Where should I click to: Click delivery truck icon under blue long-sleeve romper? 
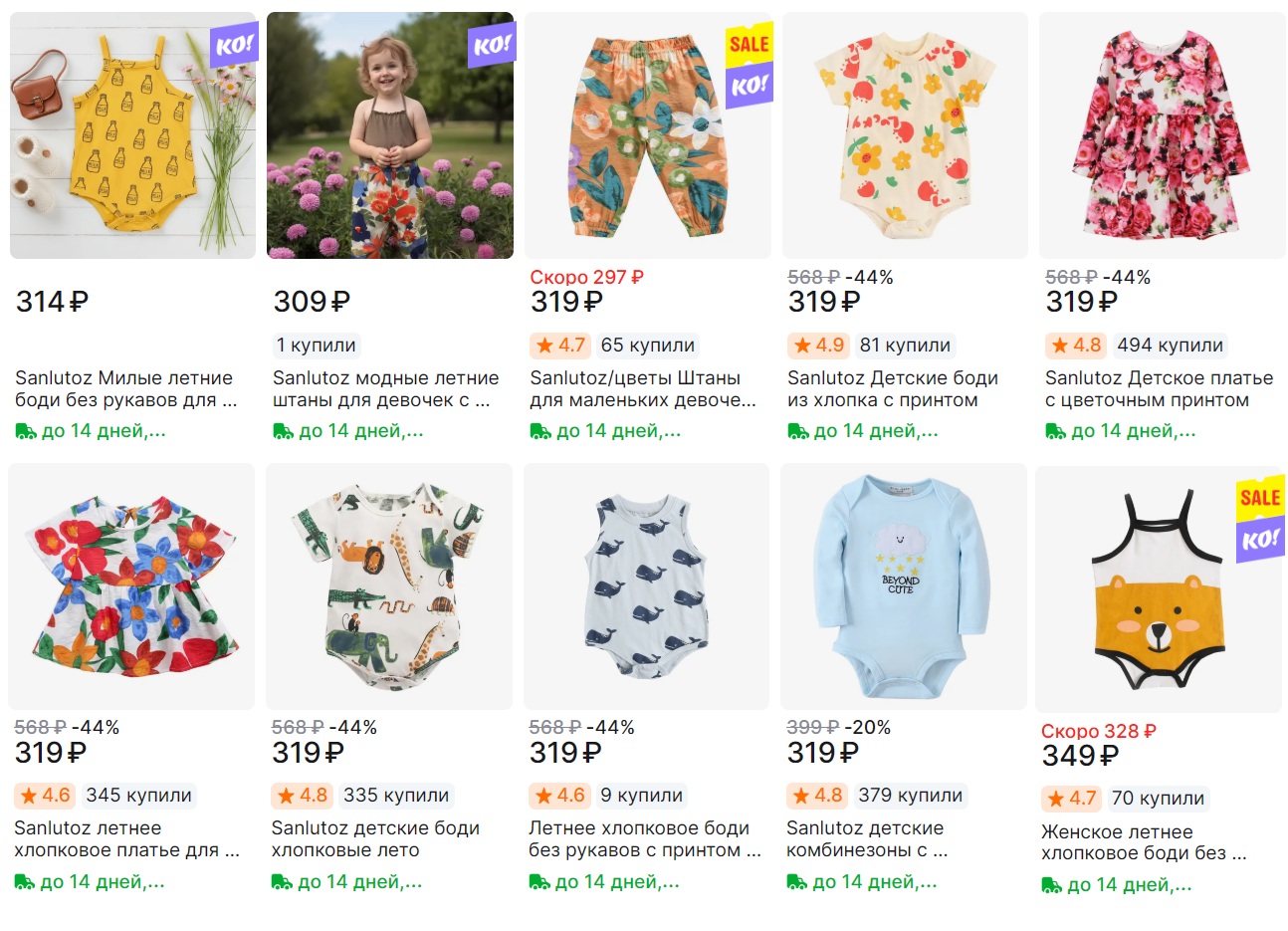pos(797,882)
